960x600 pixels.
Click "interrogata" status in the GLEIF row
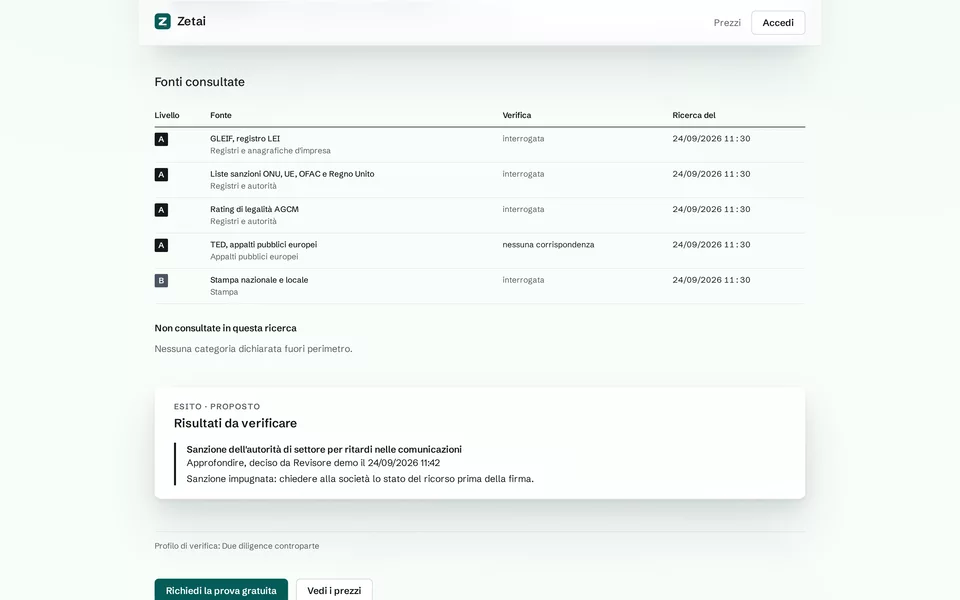click(523, 138)
